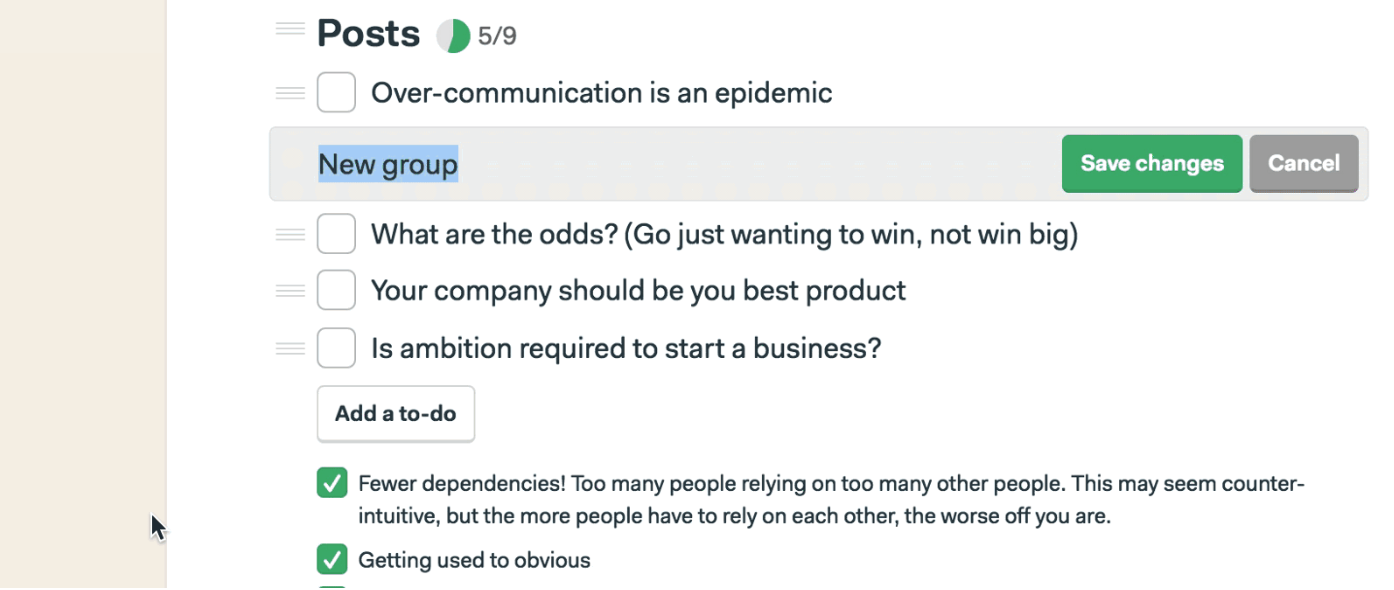The width and height of the screenshot is (1394, 590).
Task: Click drag handle next to Is ambition required
Action: (x=290, y=348)
